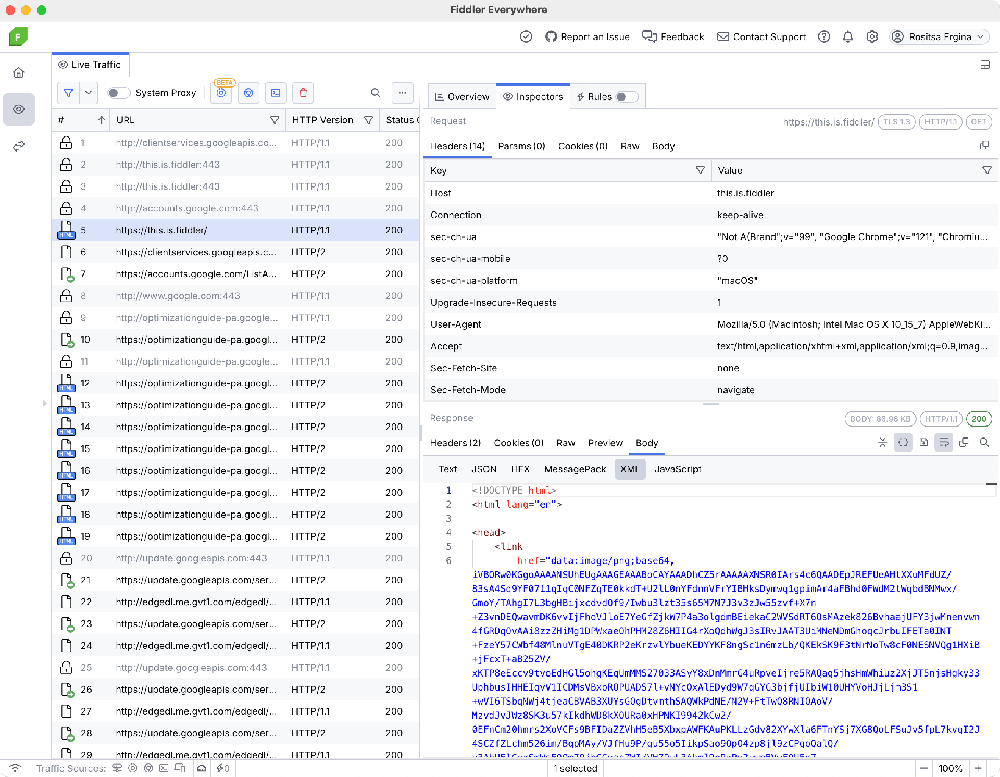1000x777 pixels.
Task: Open URL column filter dropdown
Action: point(275,120)
